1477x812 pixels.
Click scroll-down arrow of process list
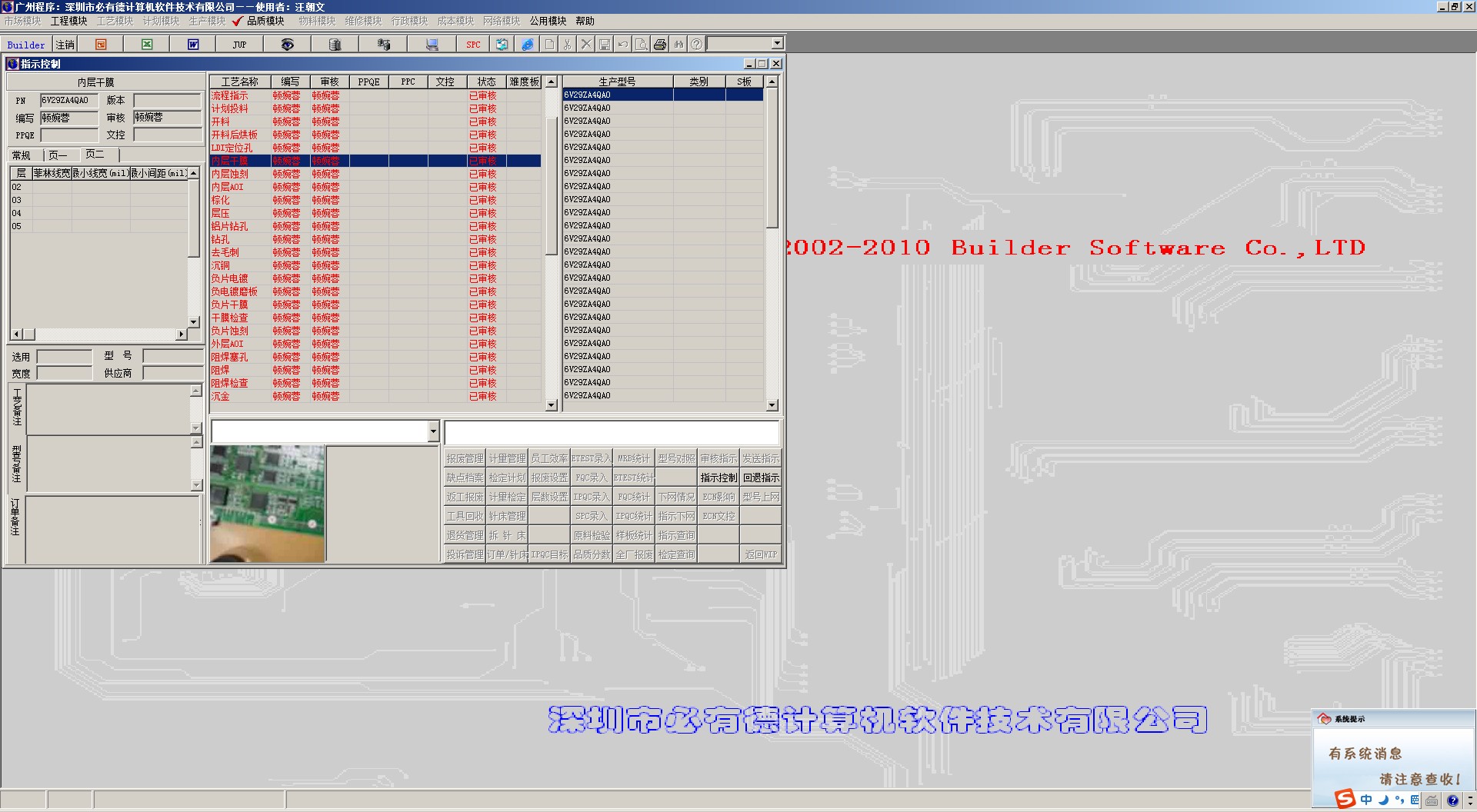tap(551, 405)
